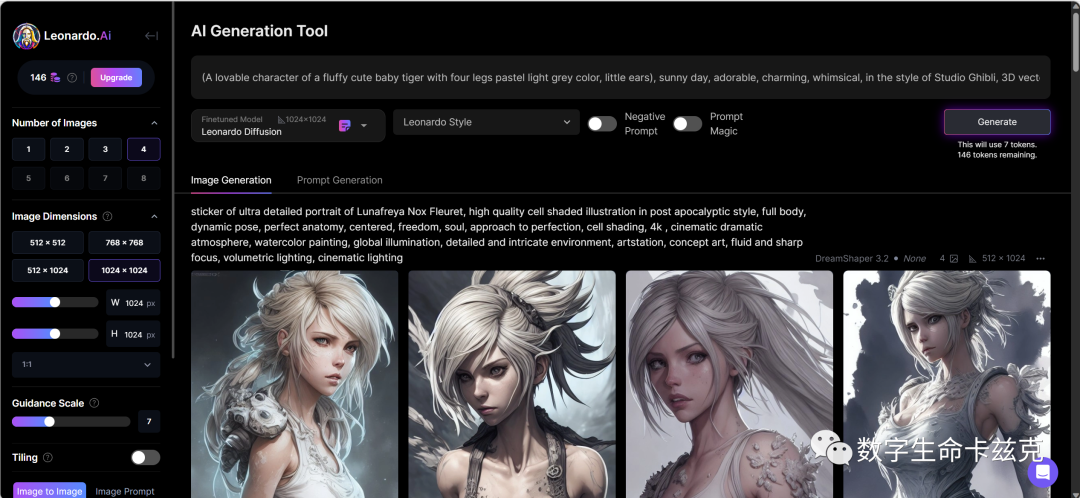Select 8 images option
The height and width of the screenshot is (498, 1080).
[x=144, y=178]
